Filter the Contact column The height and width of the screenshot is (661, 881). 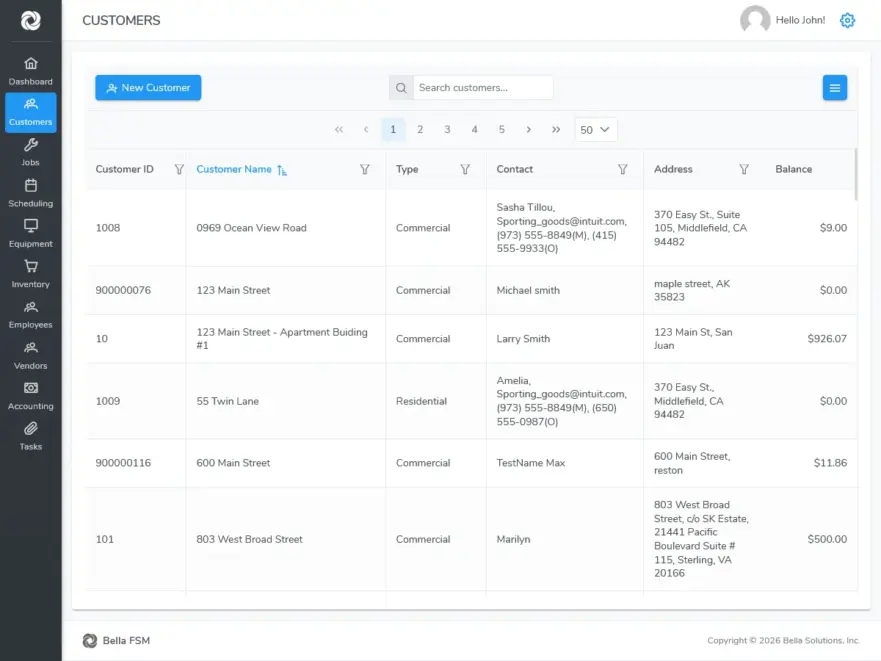tap(623, 169)
